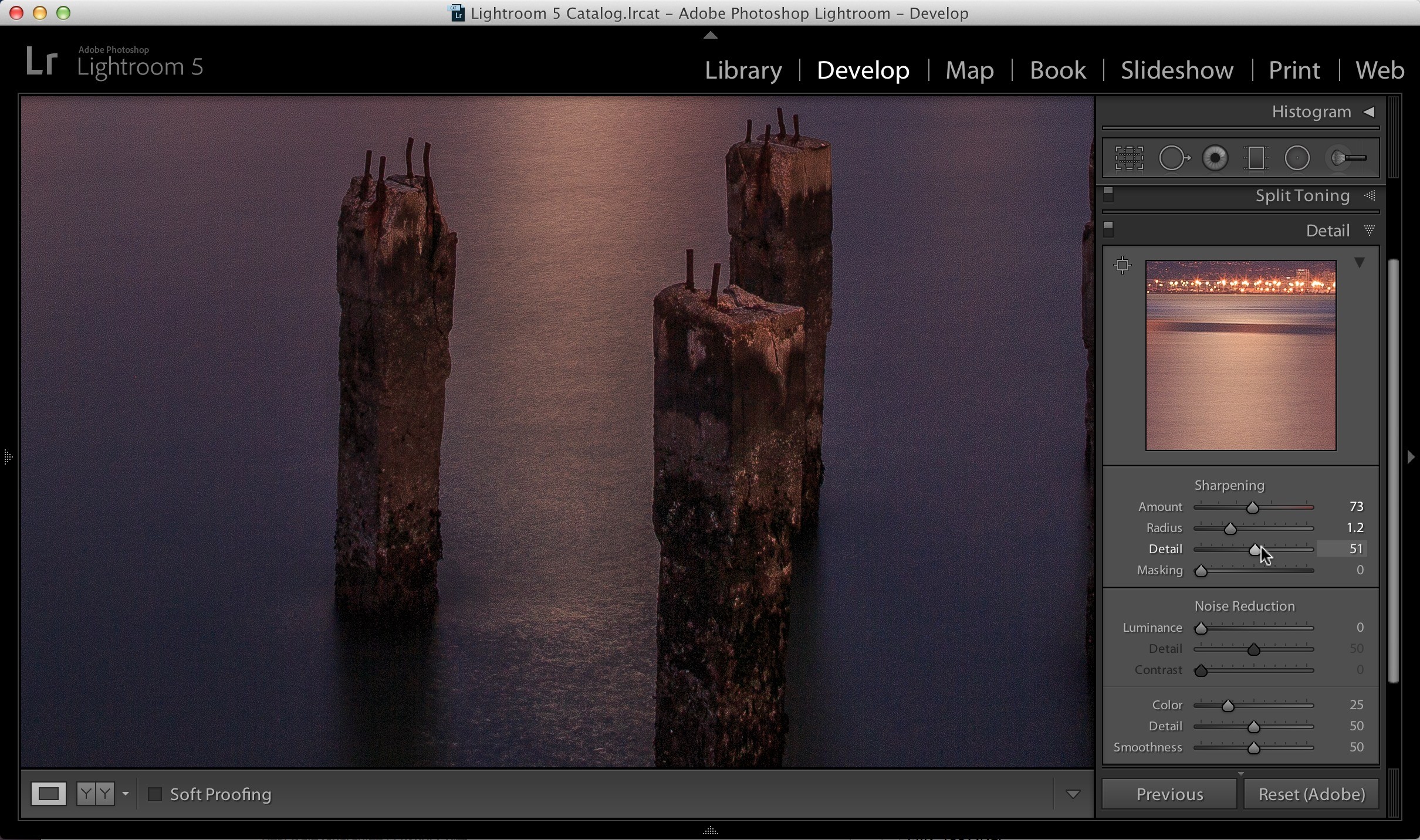The width and height of the screenshot is (1420, 840).
Task: Open Before/After view options dropdown
Action: click(x=125, y=794)
